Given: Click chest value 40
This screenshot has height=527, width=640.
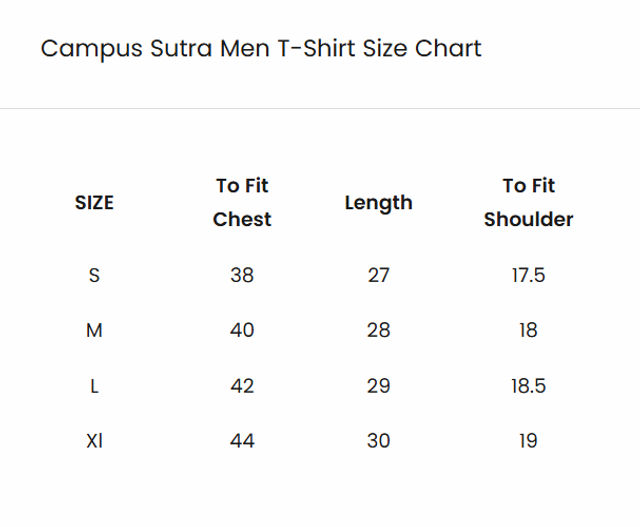Looking at the screenshot, I should [x=242, y=330].
